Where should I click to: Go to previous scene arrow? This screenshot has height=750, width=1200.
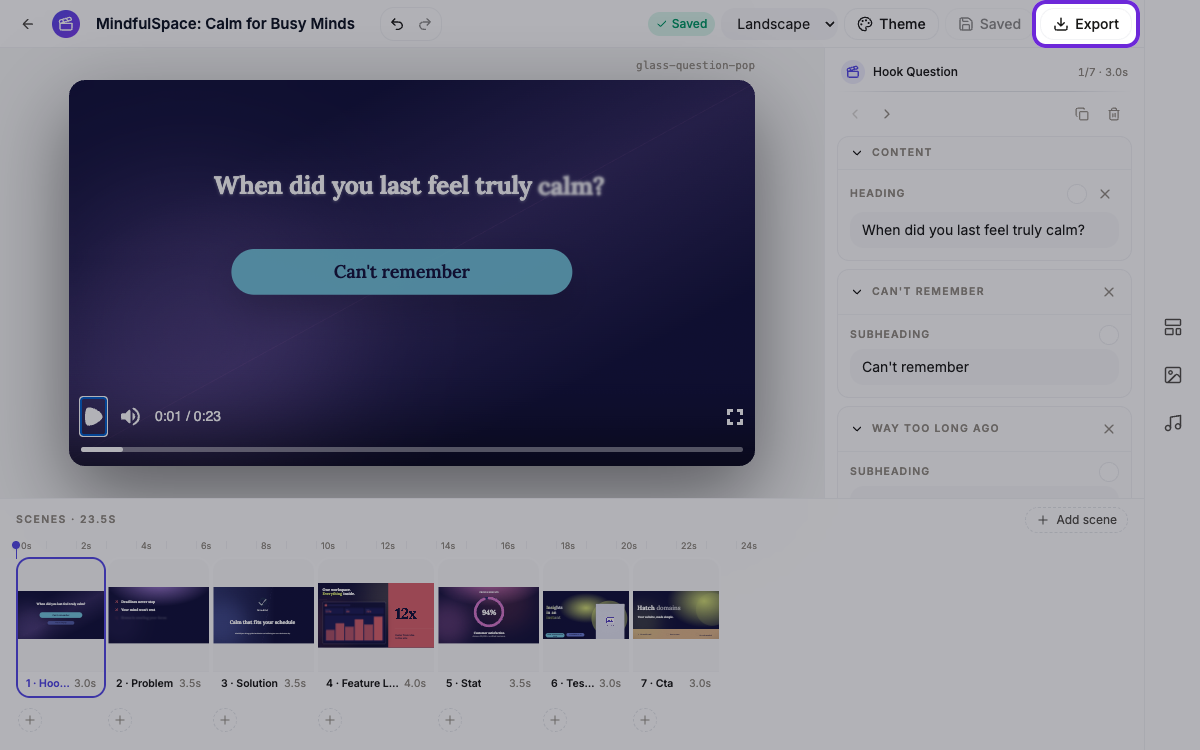(855, 114)
